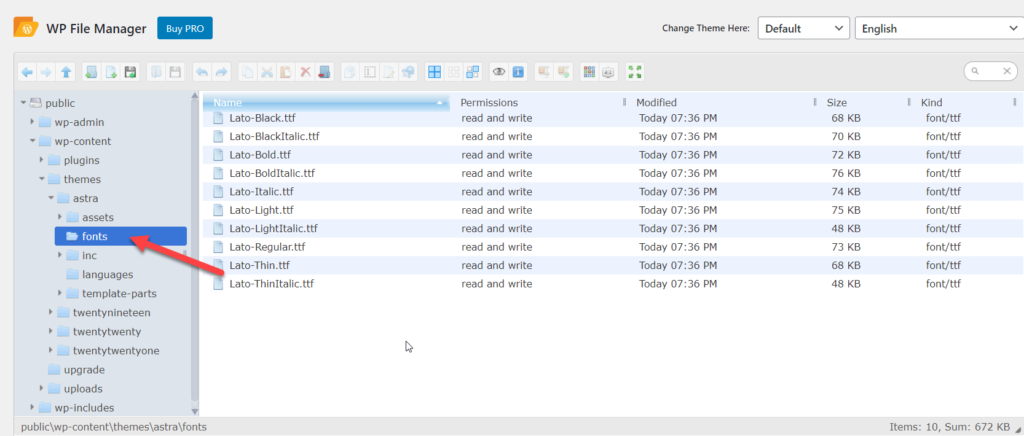Expand the wp-admin folder arrow
Image resolution: width=1024 pixels, height=436 pixels.
[33, 122]
